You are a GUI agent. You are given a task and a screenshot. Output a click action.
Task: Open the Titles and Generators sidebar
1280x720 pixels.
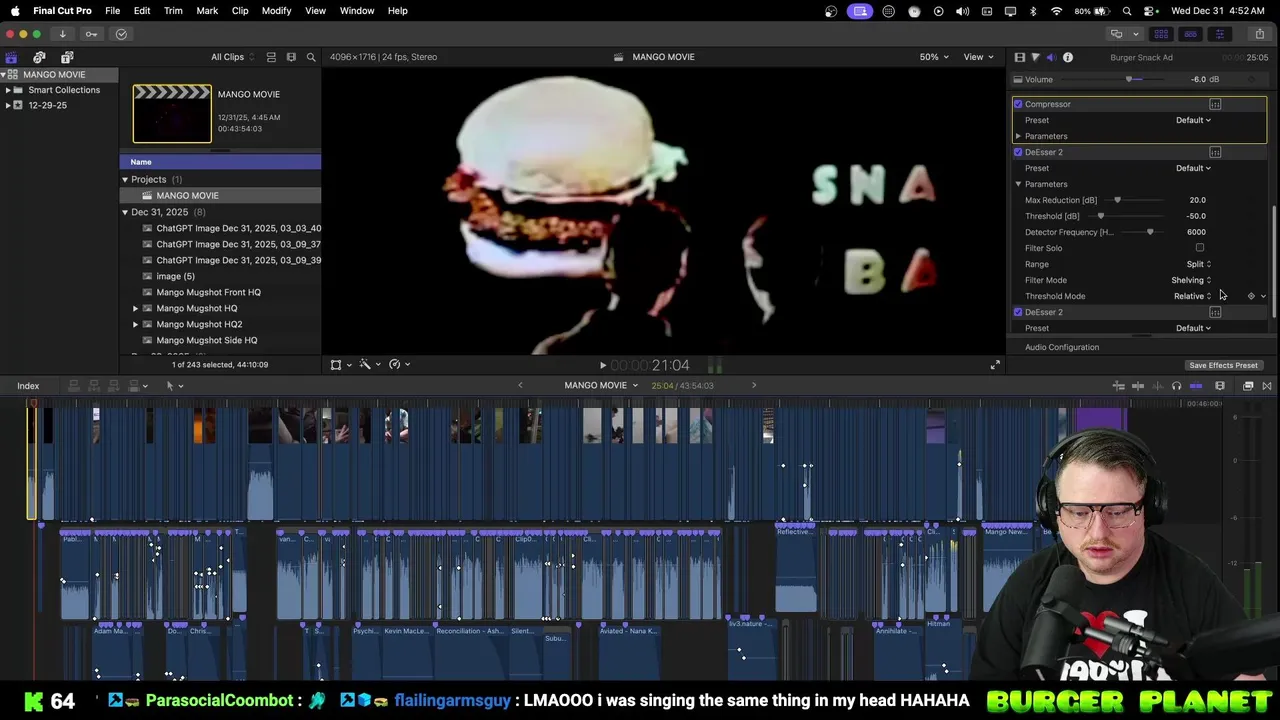pos(67,57)
